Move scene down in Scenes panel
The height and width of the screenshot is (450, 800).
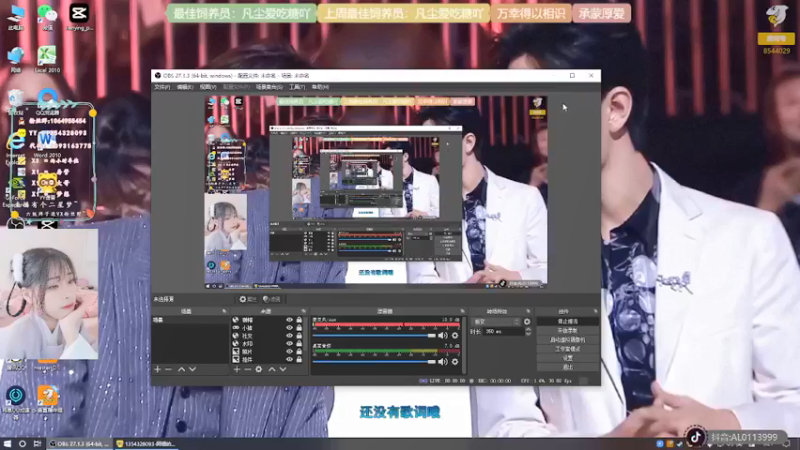click(x=192, y=369)
